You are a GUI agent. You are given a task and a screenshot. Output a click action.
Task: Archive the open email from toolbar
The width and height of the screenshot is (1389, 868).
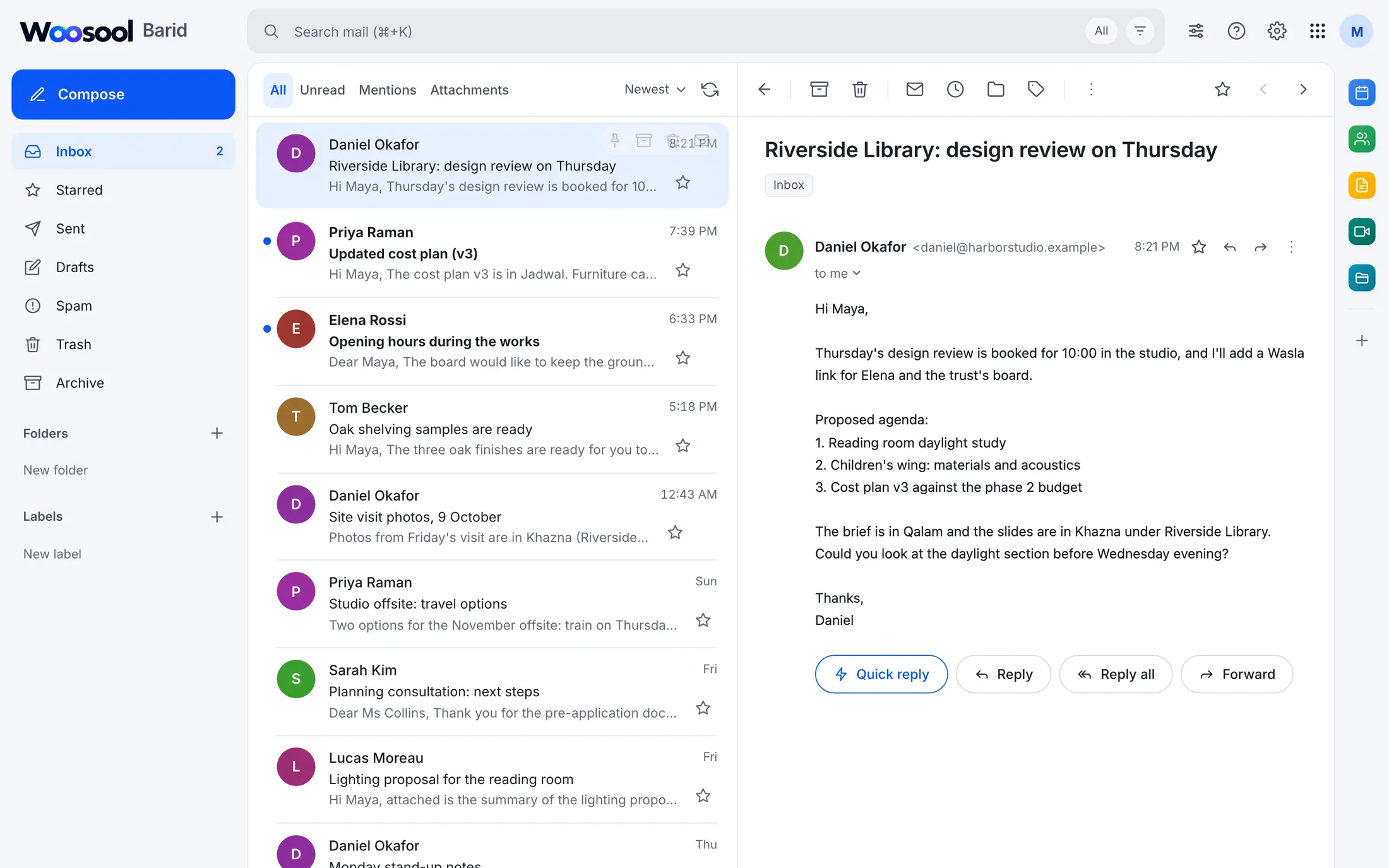[819, 89]
